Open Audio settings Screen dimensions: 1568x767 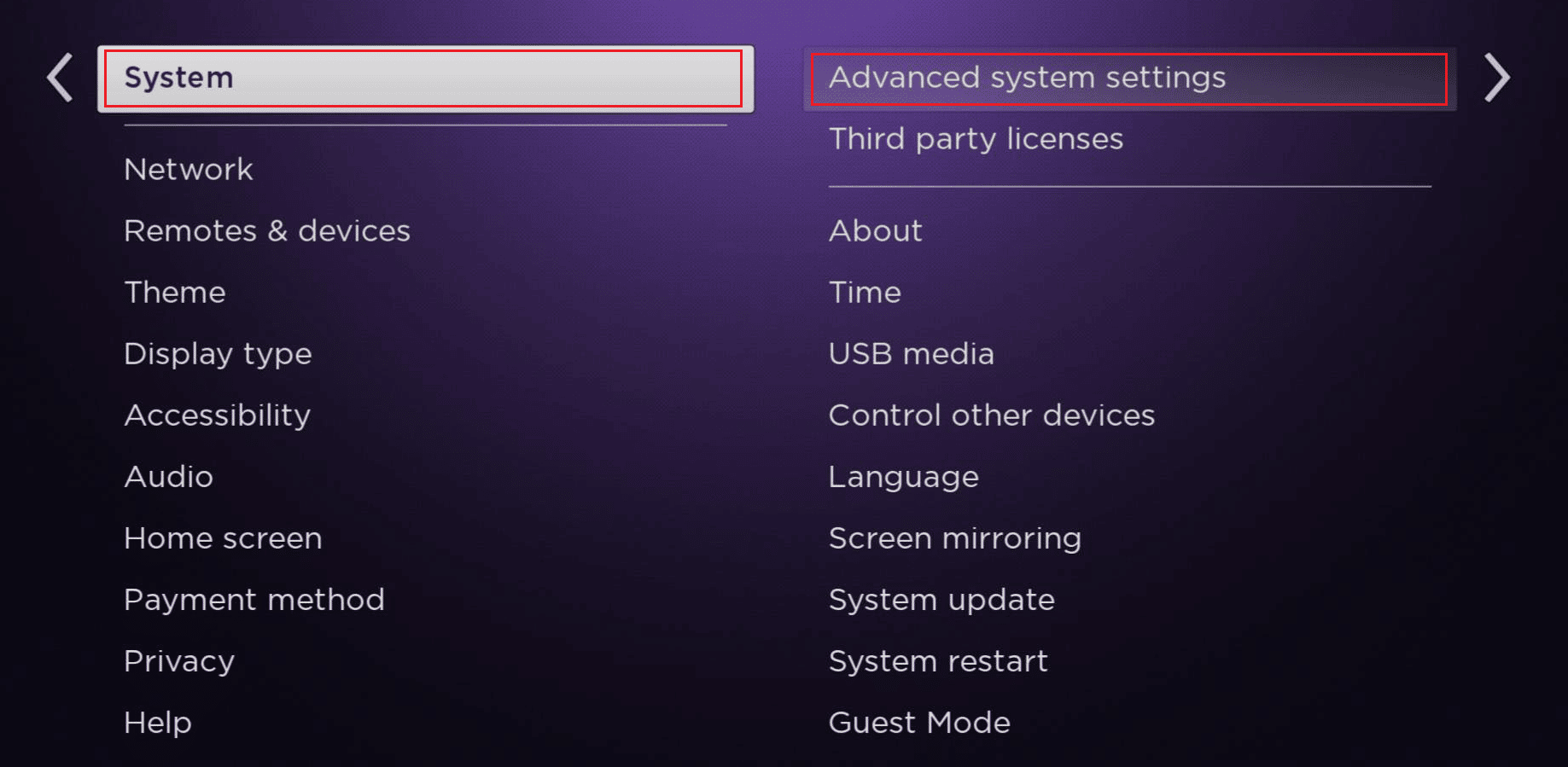pyautogui.click(x=168, y=477)
